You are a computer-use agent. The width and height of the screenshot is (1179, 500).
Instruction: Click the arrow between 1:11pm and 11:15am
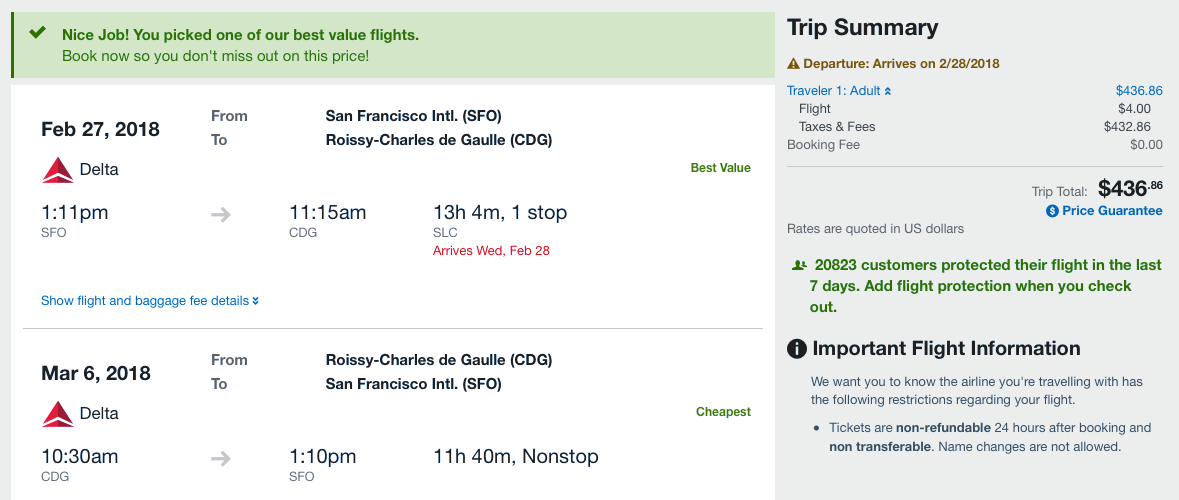coord(222,214)
